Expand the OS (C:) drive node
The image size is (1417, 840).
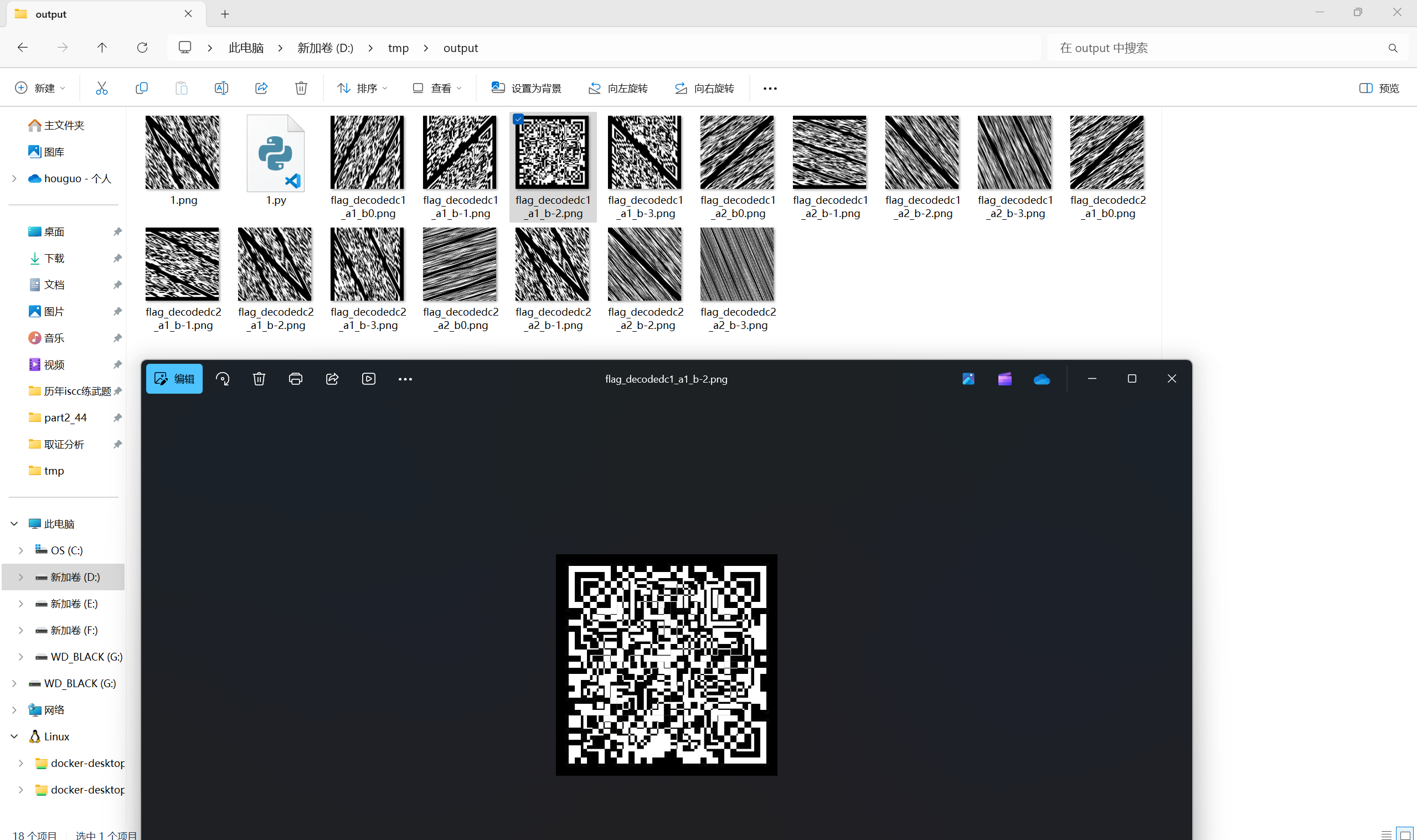click(x=21, y=550)
